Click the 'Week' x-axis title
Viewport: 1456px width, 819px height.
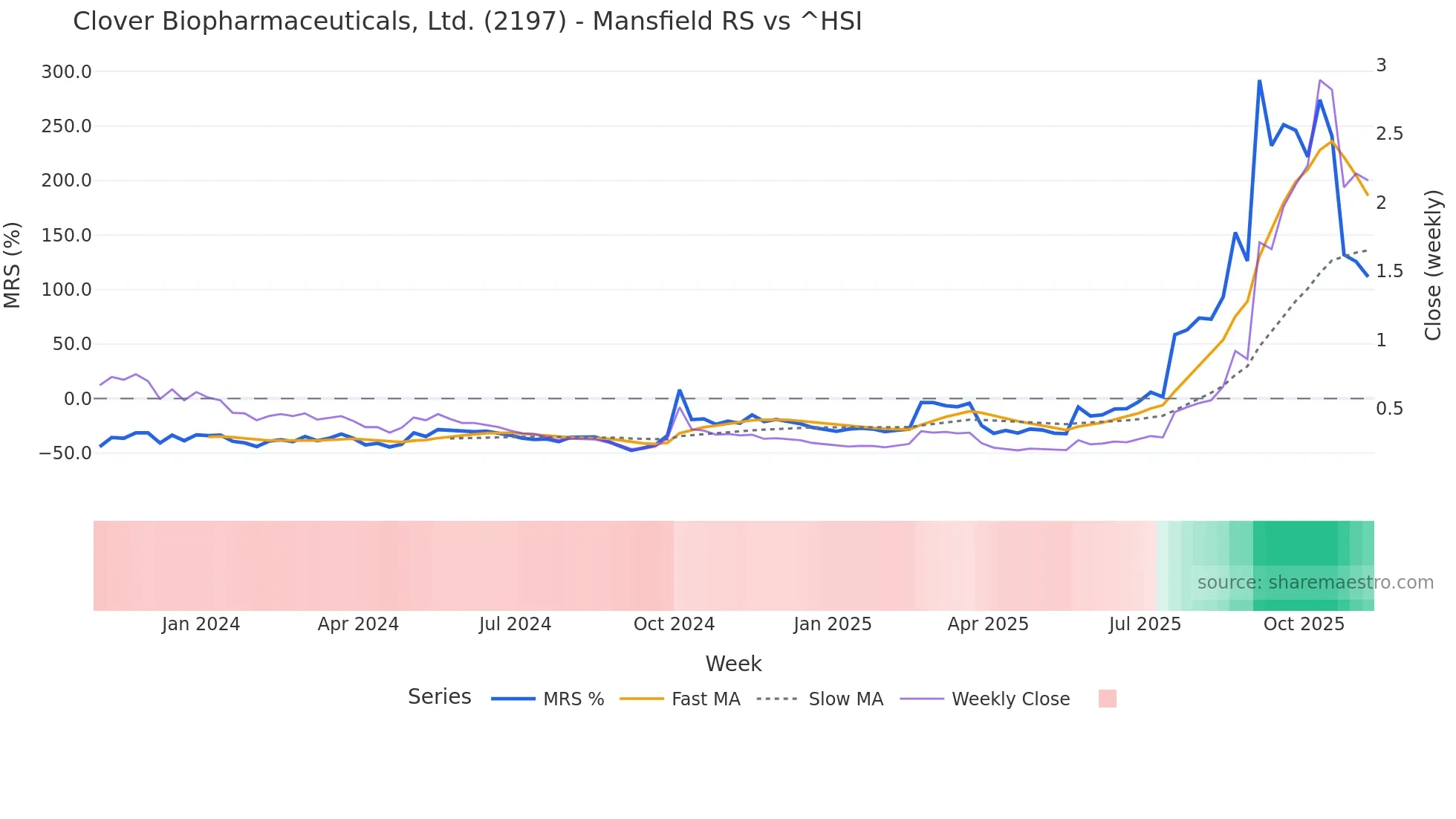(733, 664)
